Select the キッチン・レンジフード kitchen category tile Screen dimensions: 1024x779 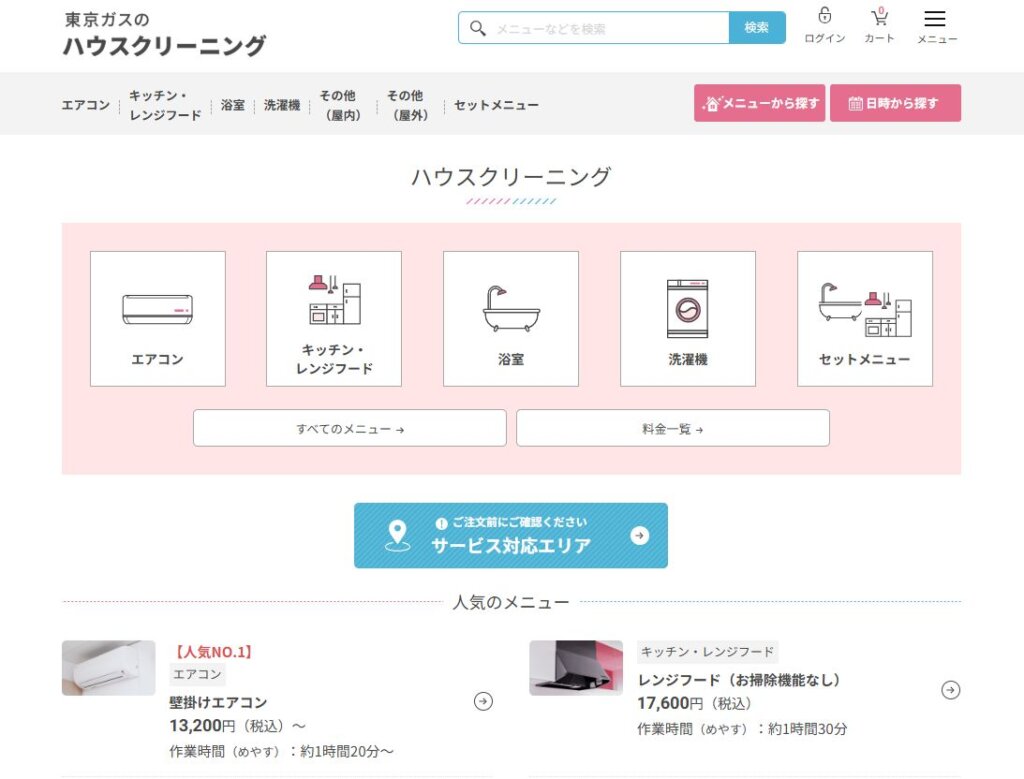point(334,317)
